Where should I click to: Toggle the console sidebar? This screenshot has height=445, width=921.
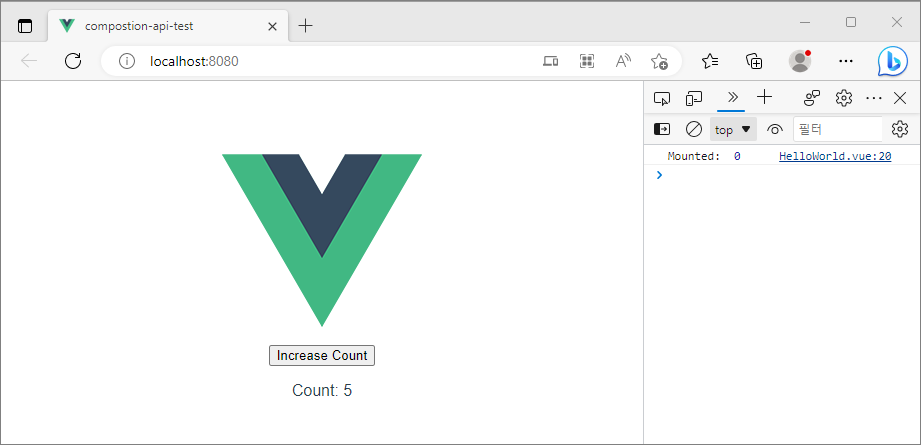tap(662, 129)
